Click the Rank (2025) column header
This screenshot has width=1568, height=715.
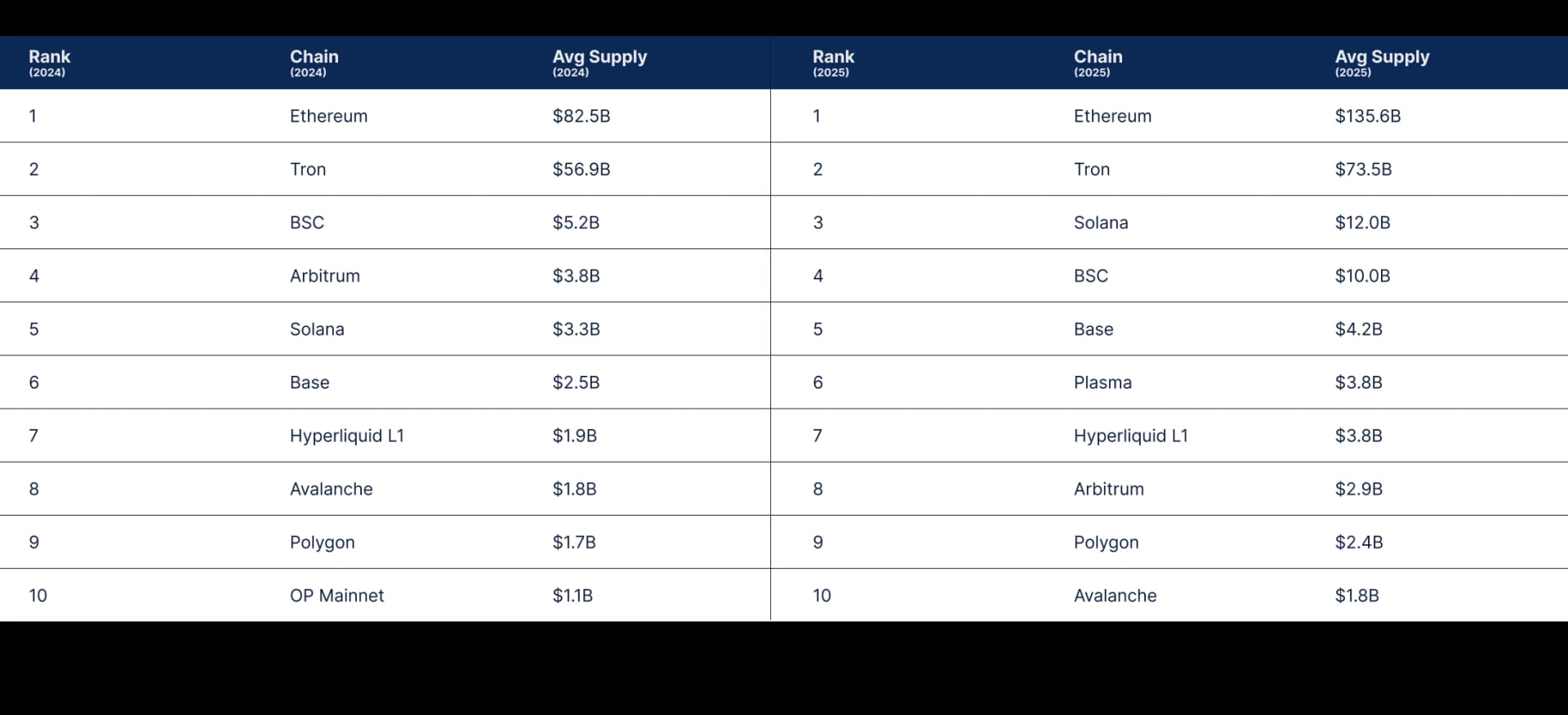tap(833, 62)
